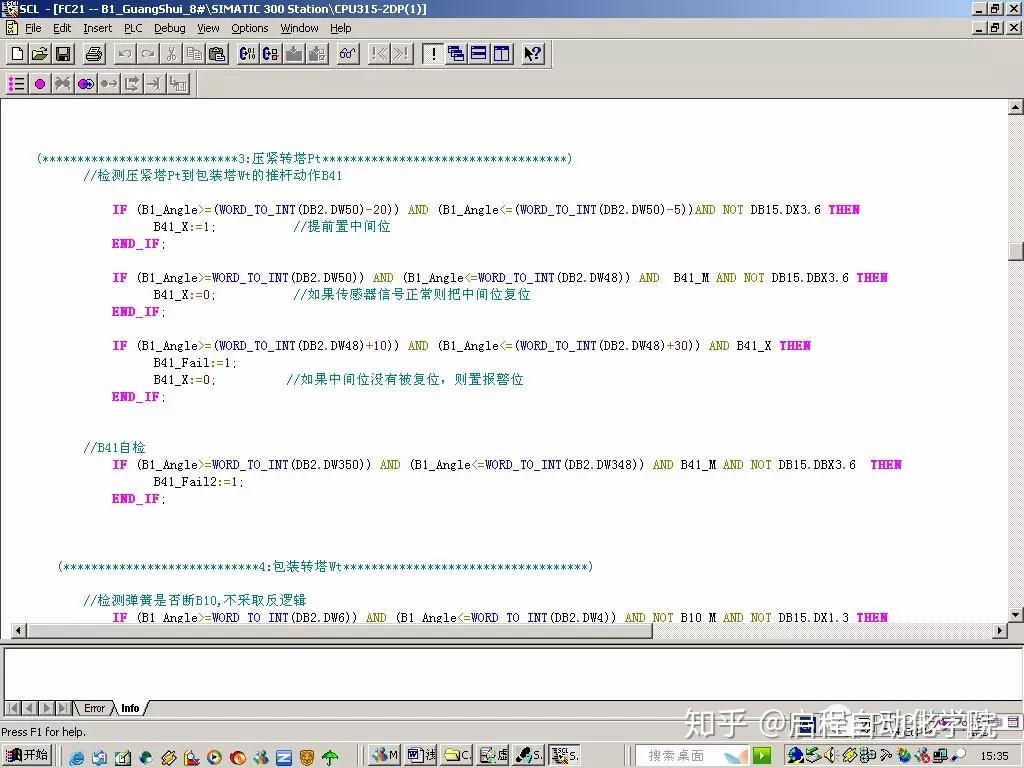Click the horizontal scrollbar right arrow
This screenshot has height=768, width=1024.
[x=1000, y=630]
